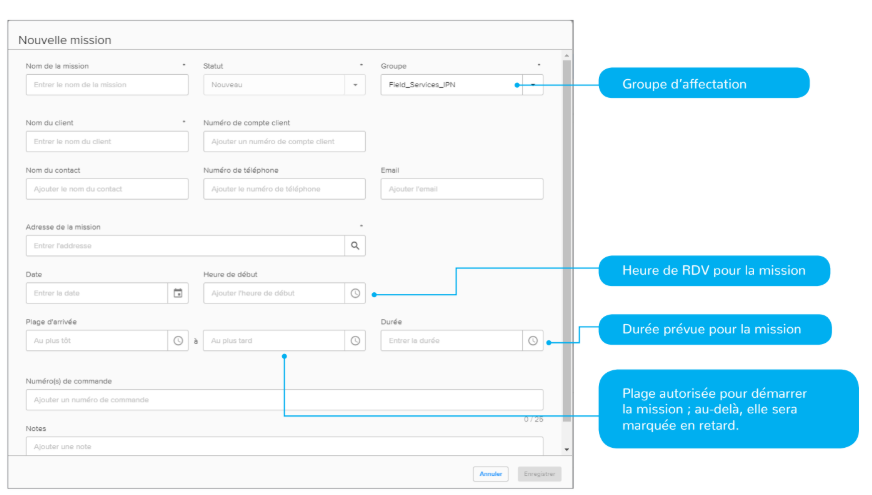Screen dimensions: 872x495
Task: Click the scrollbar down arrow
Action: tap(567, 449)
